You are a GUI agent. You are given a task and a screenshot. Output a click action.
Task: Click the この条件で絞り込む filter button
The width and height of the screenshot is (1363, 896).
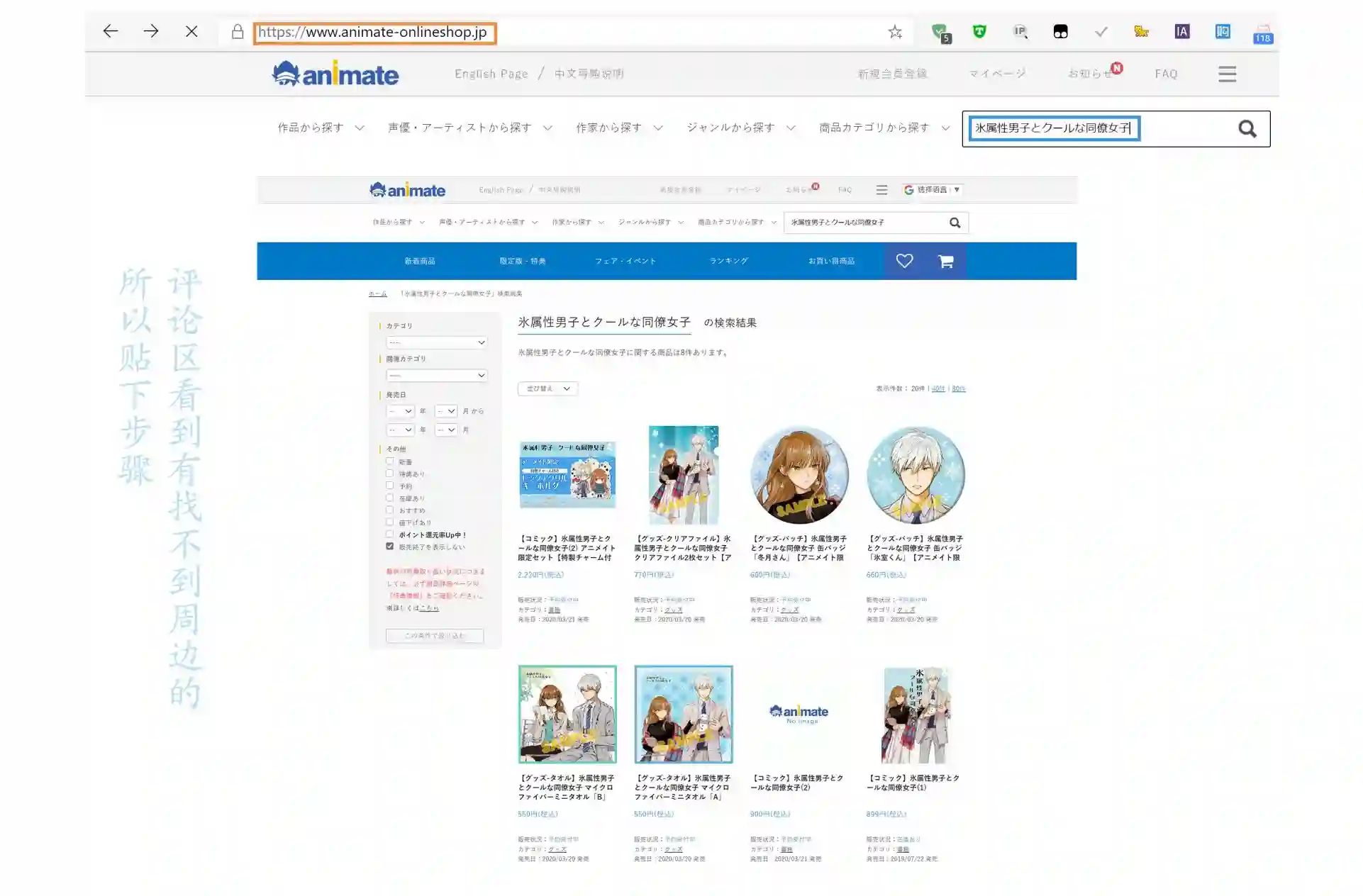pos(435,636)
